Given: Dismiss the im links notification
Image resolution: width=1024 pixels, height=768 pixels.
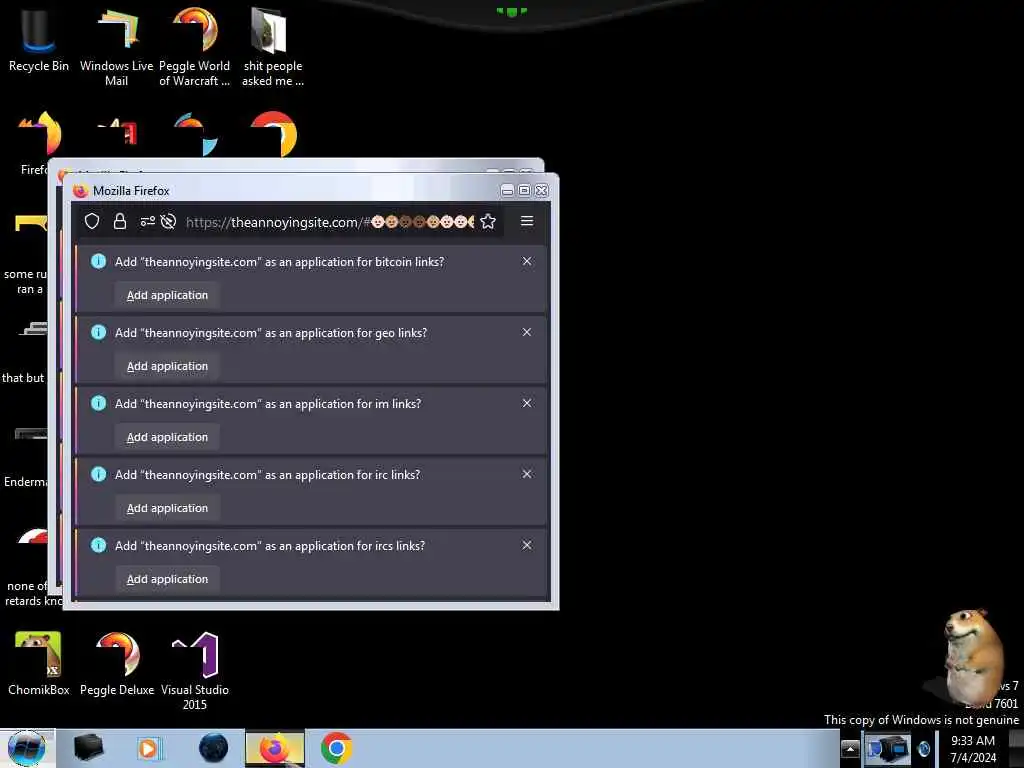Looking at the screenshot, I should (527, 404).
